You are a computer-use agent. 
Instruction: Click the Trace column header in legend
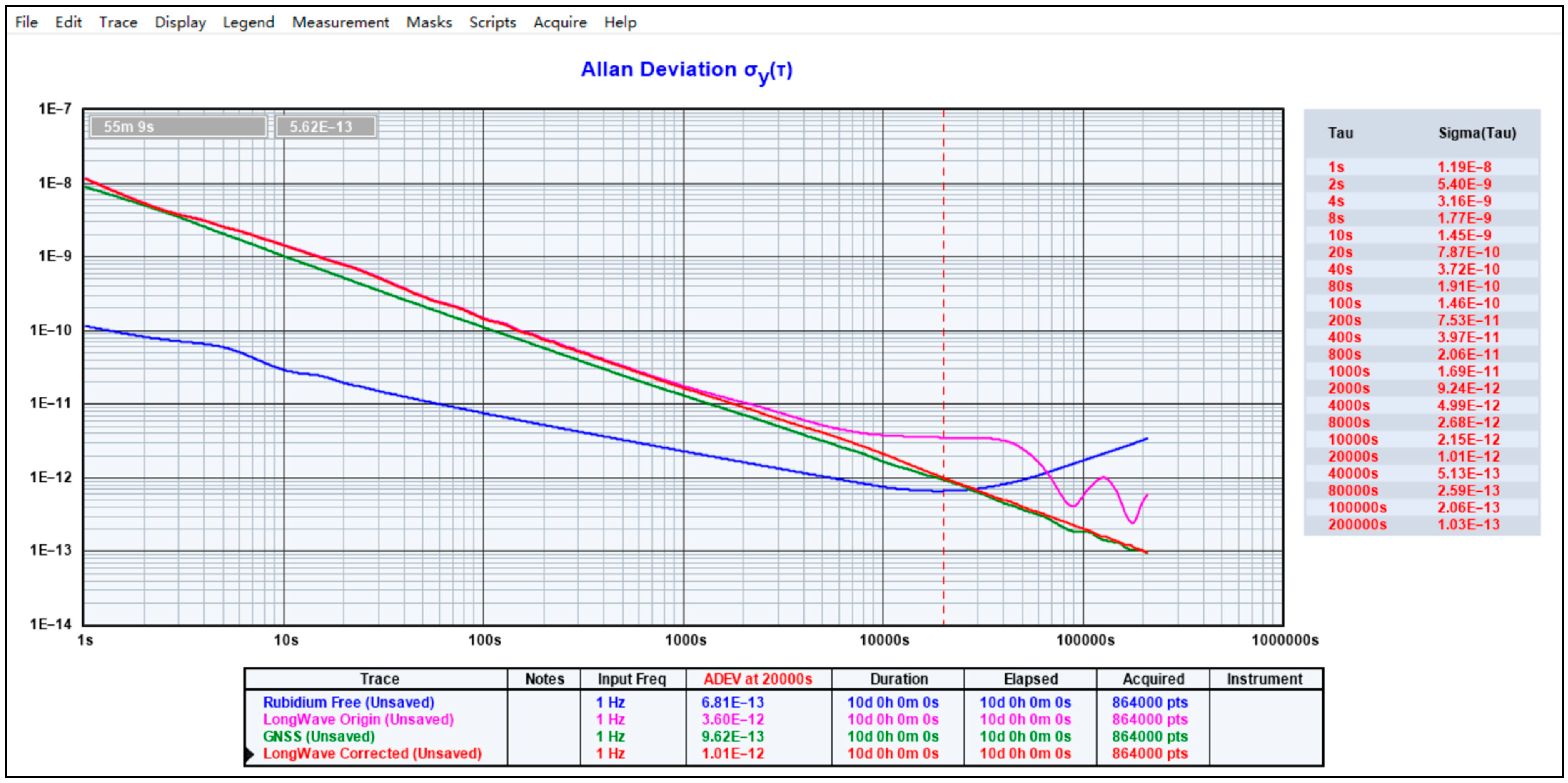coord(379,679)
